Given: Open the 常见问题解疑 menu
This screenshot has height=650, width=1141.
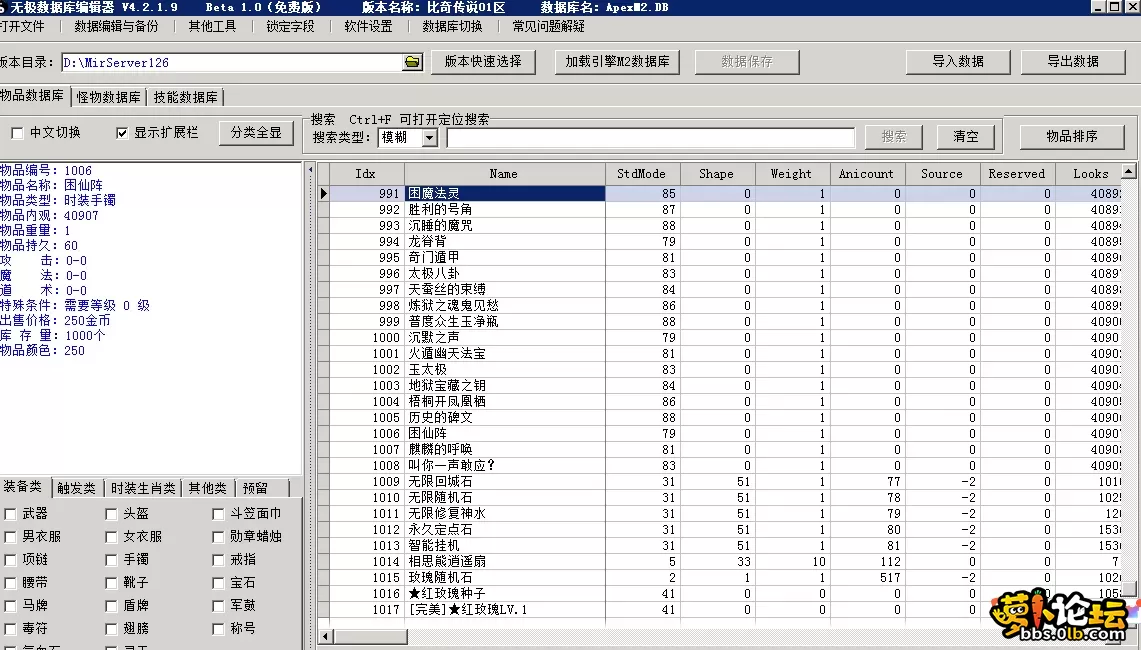Looking at the screenshot, I should 549,26.
